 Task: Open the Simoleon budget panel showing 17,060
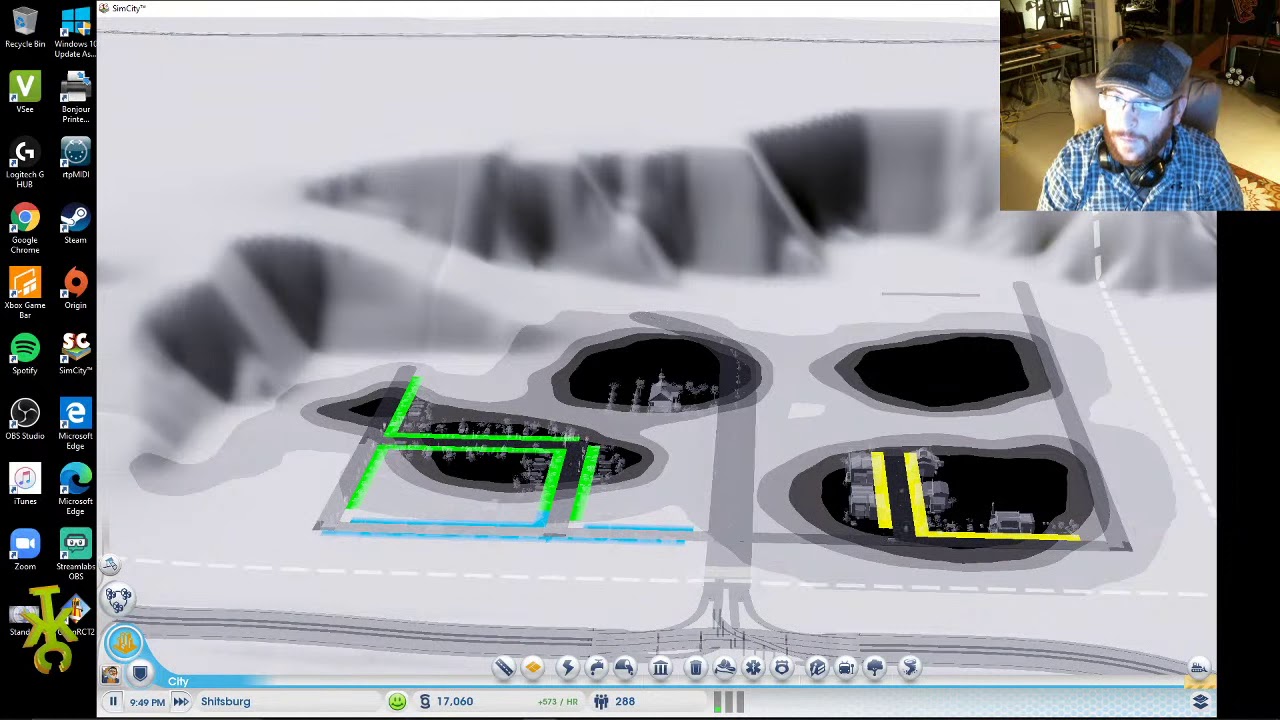pyautogui.click(x=446, y=702)
